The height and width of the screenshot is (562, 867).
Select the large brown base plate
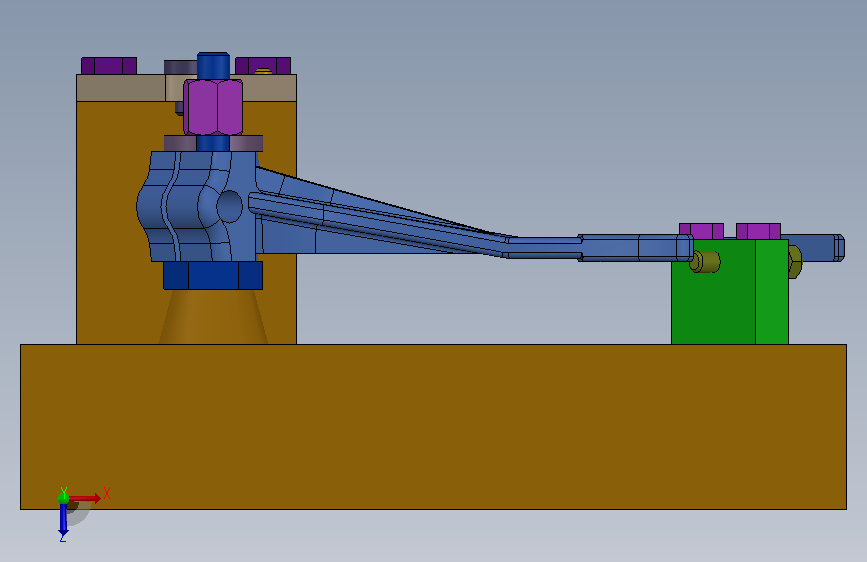pyautogui.click(x=433, y=426)
